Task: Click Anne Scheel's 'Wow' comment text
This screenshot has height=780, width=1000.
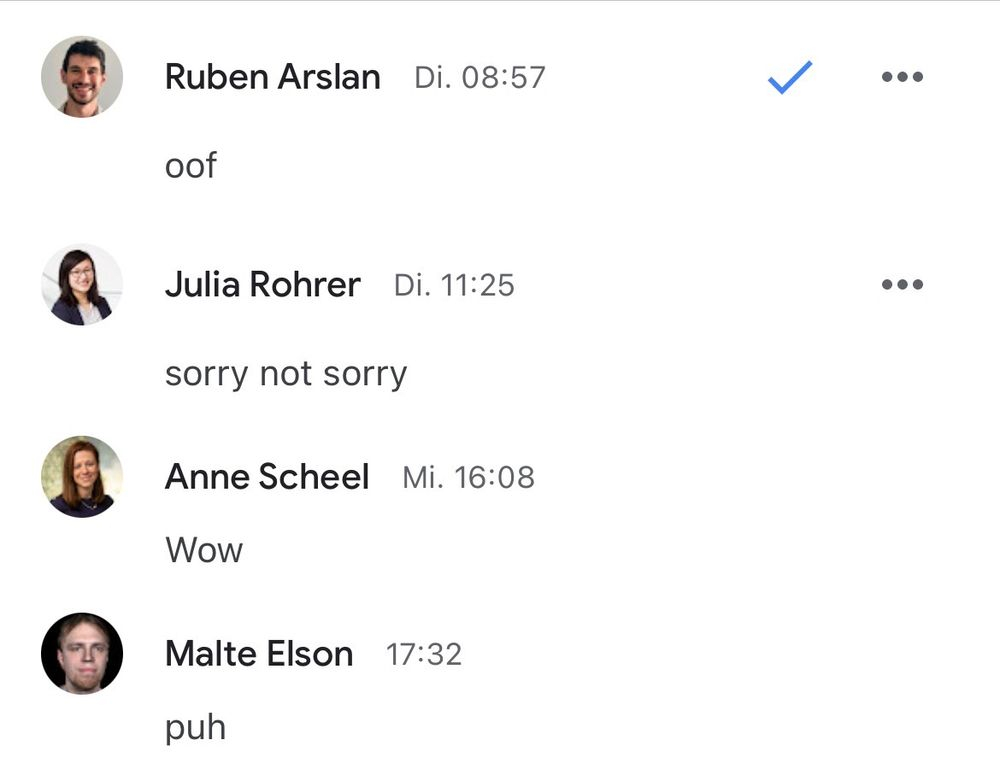Action: pos(204,549)
